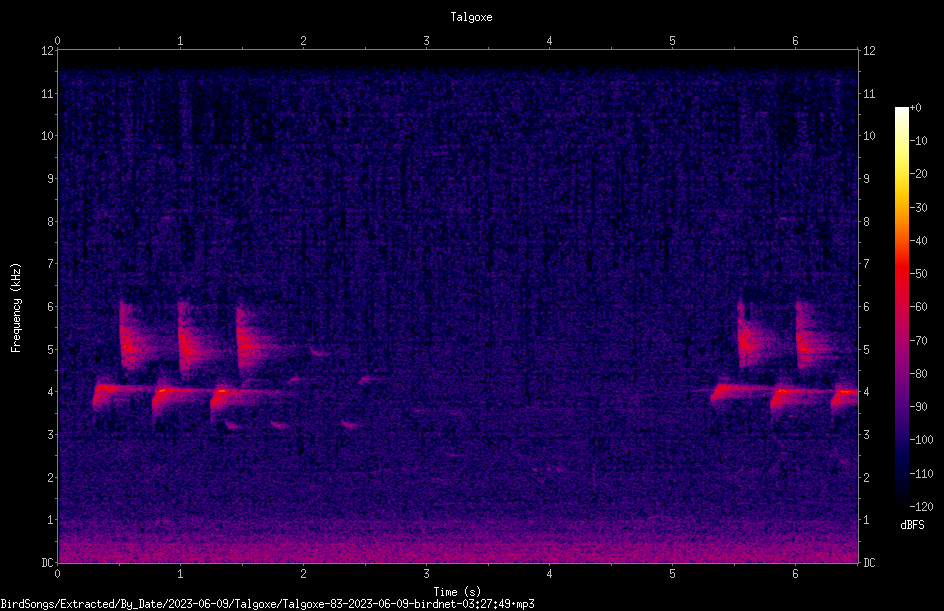Click the 'DC' label on the right frequency axis
944x611 pixels.
(869, 562)
